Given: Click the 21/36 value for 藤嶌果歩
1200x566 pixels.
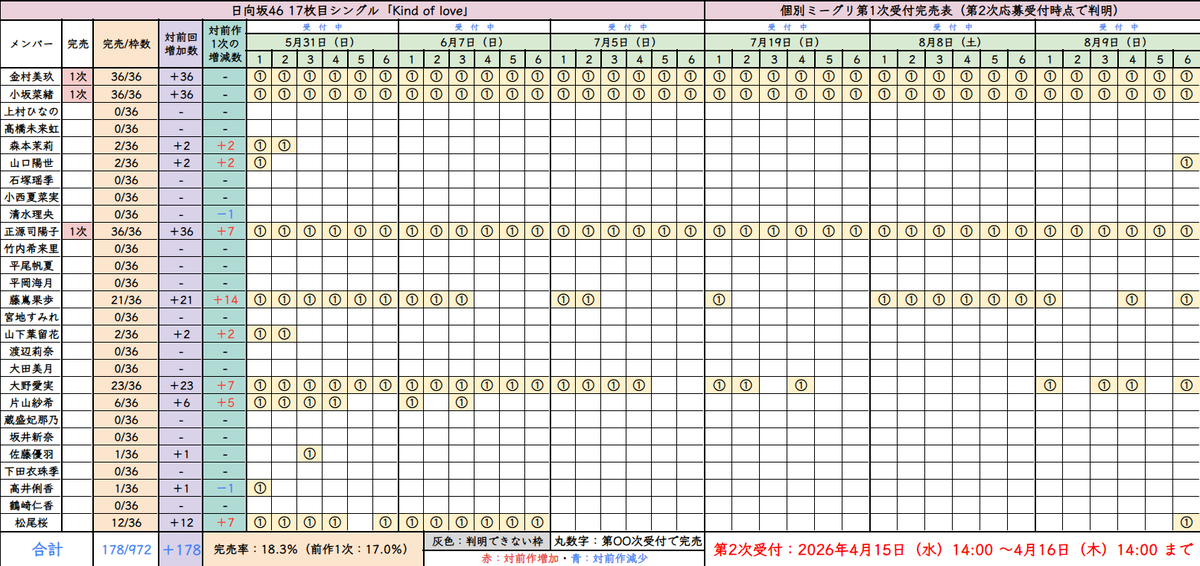Looking at the screenshot, I should pyautogui.click(x=125, y=299).
